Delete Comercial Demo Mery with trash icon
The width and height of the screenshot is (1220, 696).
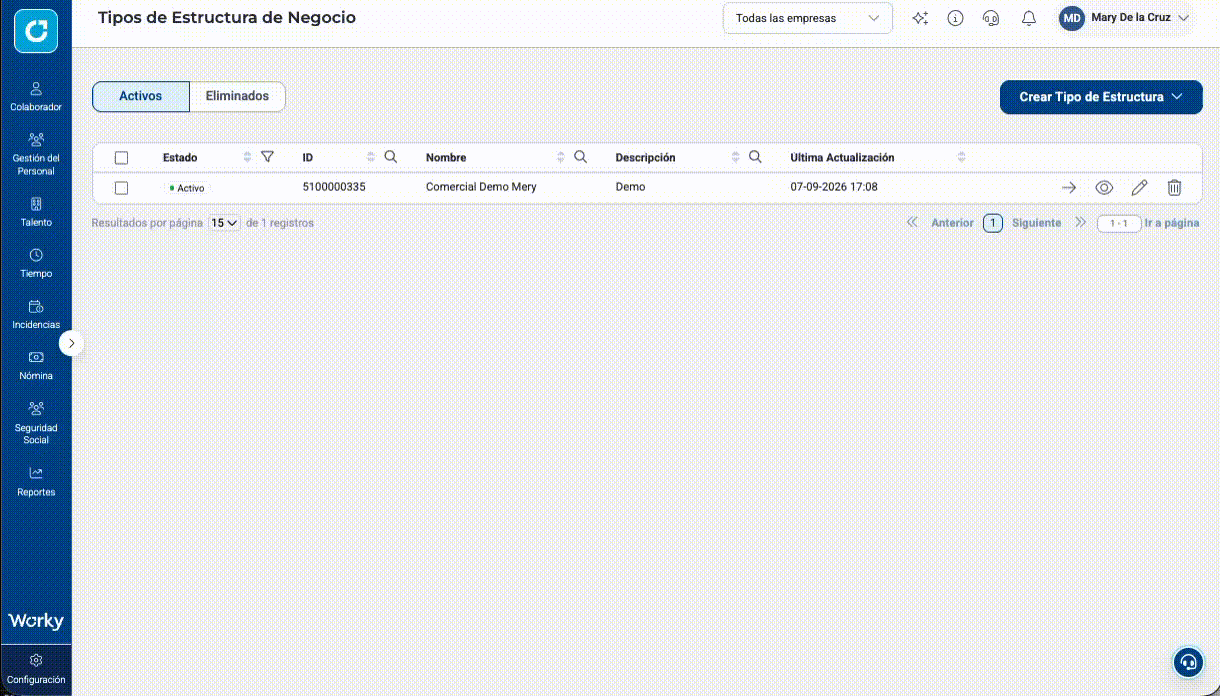point(1175,187)
